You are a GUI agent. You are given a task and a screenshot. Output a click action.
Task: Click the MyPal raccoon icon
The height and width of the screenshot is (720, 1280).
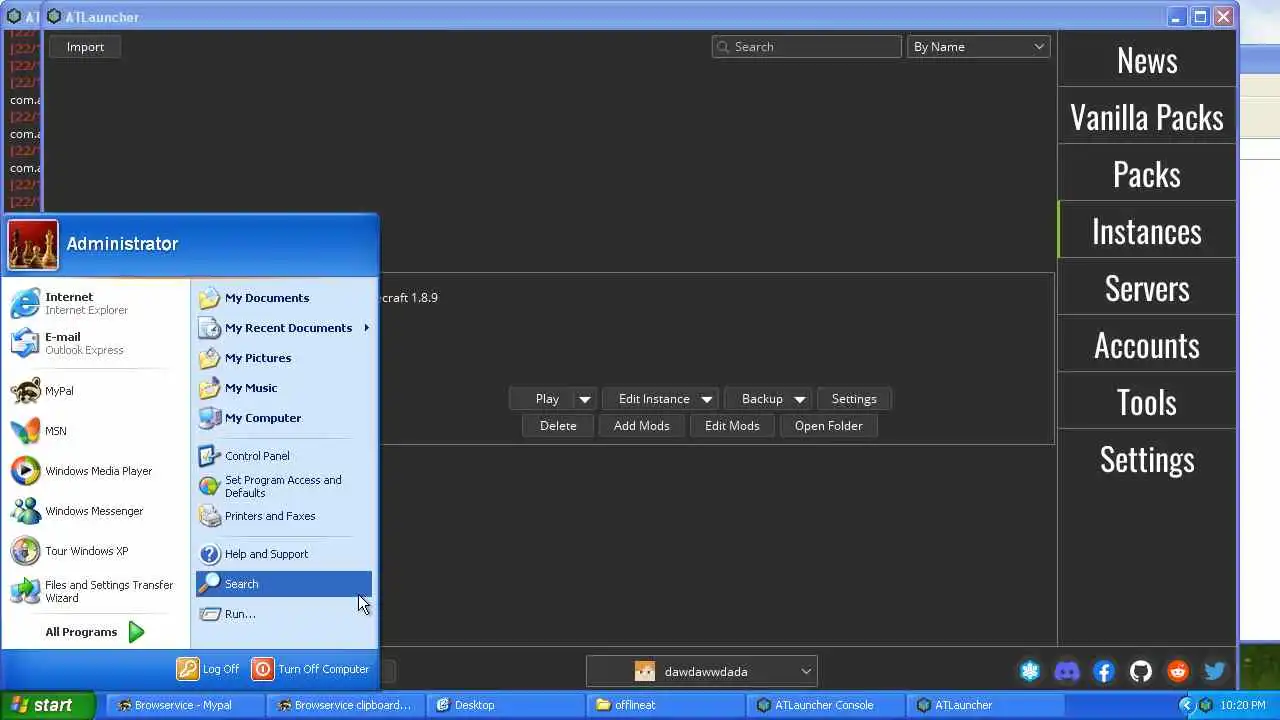(25, 391)
